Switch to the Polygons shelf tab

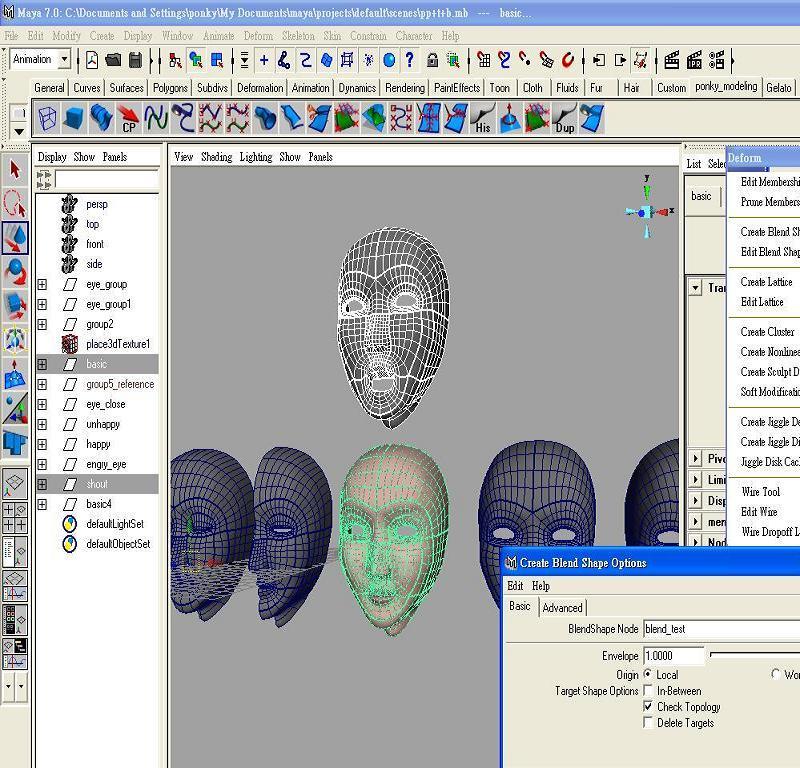pos(170,88)
